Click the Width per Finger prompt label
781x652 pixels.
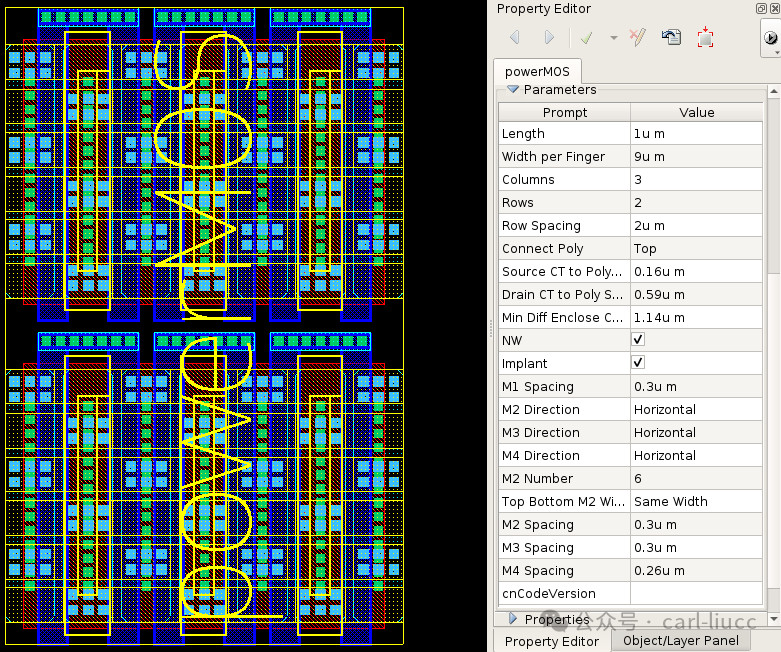coord(553,156)
